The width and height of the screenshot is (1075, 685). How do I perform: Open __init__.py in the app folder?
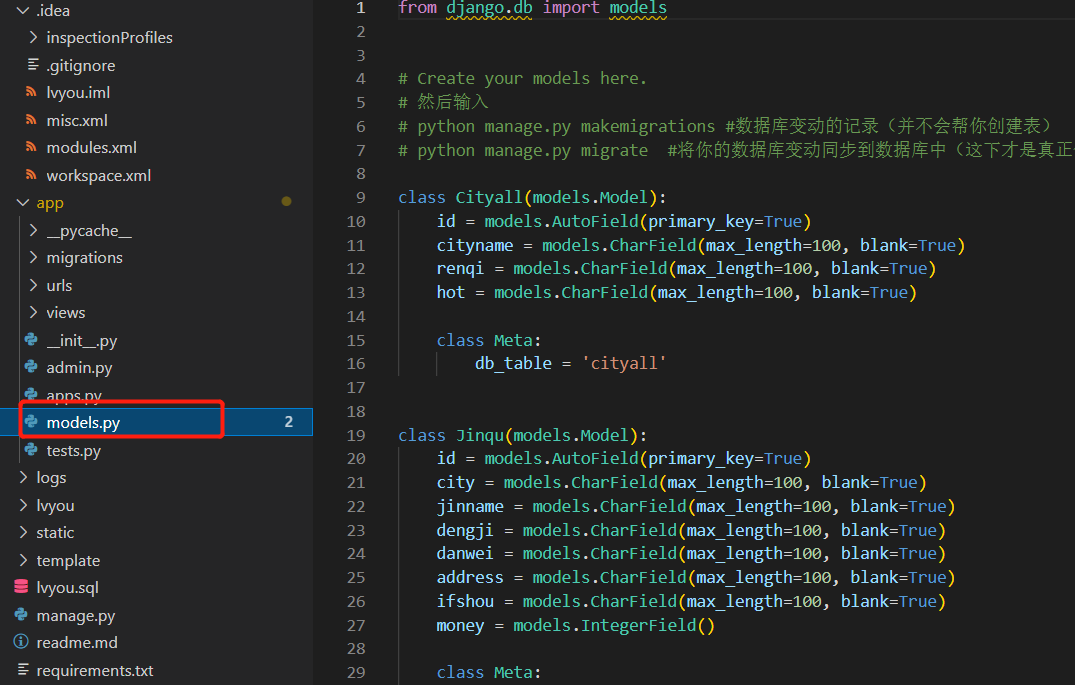(82, 341)
